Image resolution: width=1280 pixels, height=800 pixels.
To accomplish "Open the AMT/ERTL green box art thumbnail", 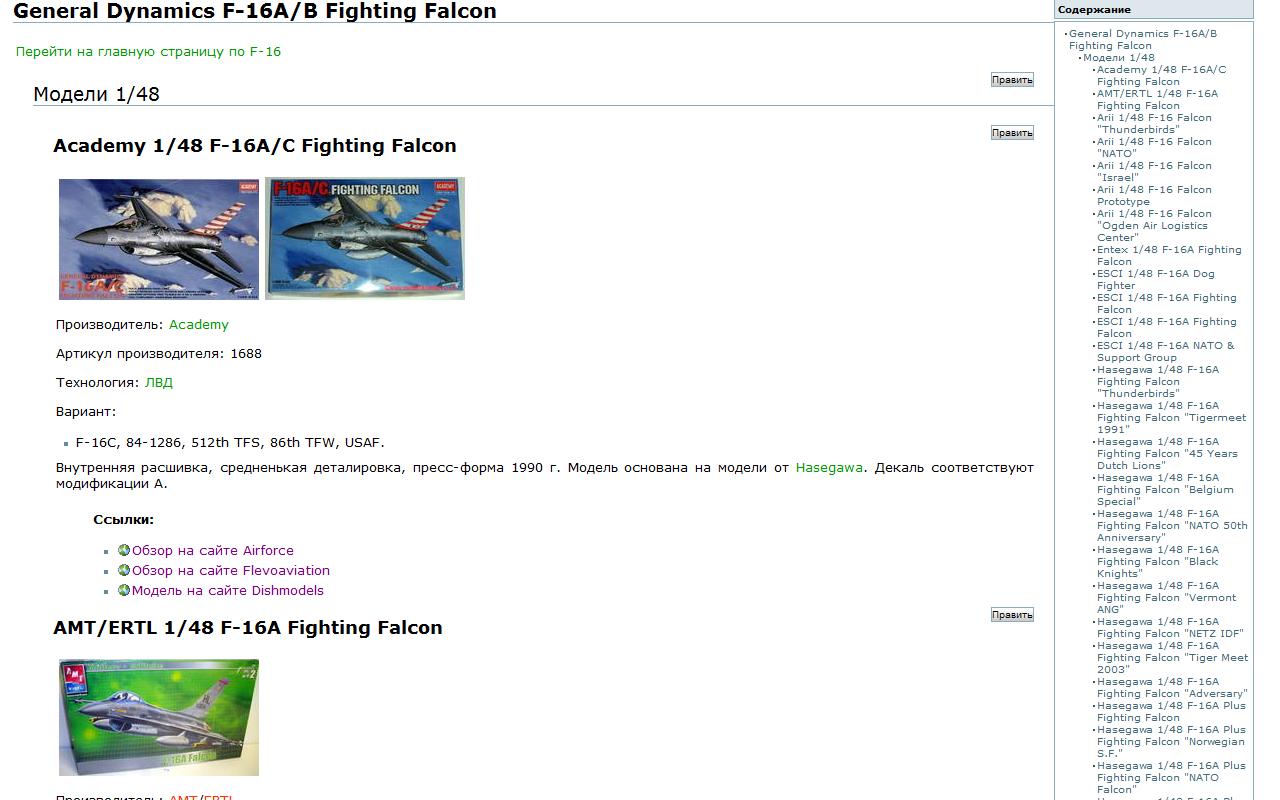I will 157,716.
